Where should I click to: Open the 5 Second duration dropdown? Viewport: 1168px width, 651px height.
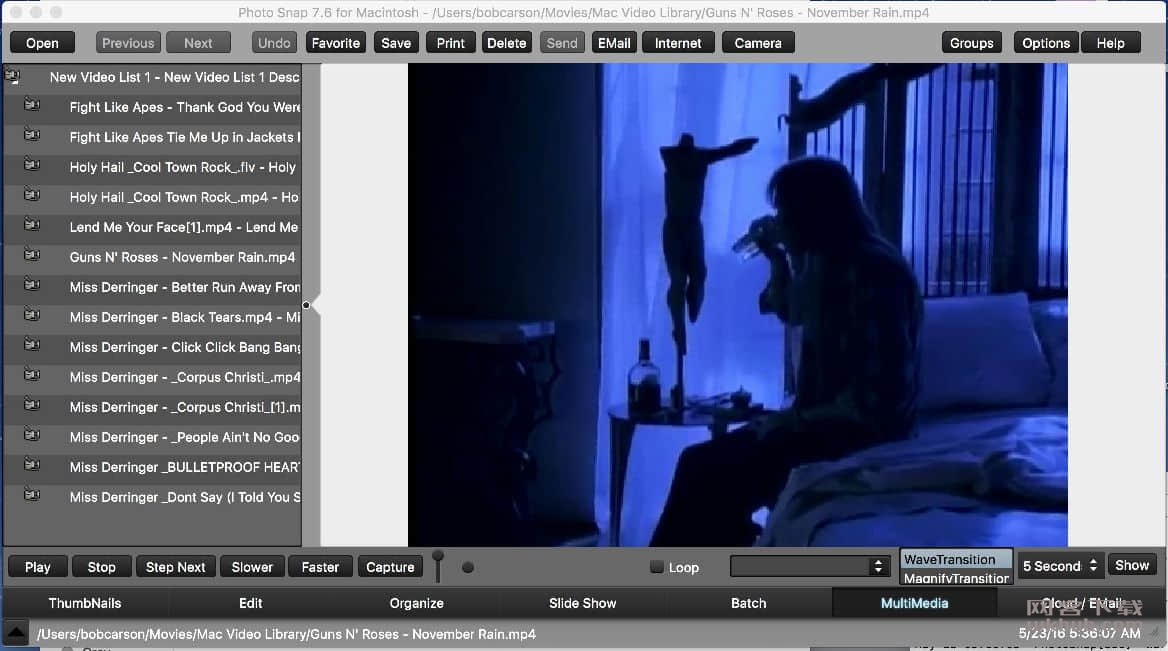coord(1059,566)
